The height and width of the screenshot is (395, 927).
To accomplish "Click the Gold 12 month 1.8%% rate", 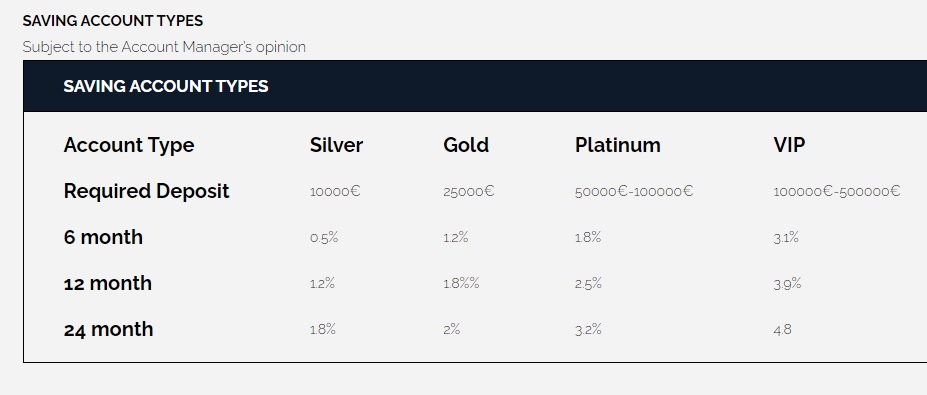I will click(461, 284).
